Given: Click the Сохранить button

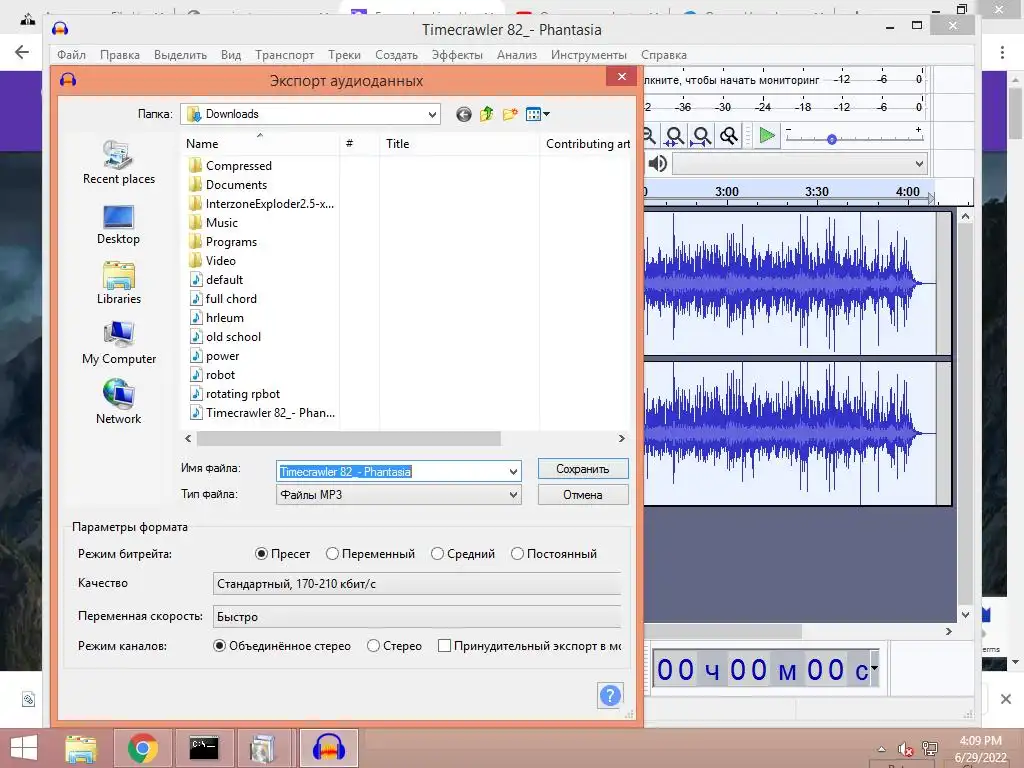Looking at the screenshot, I should point(583,469).
